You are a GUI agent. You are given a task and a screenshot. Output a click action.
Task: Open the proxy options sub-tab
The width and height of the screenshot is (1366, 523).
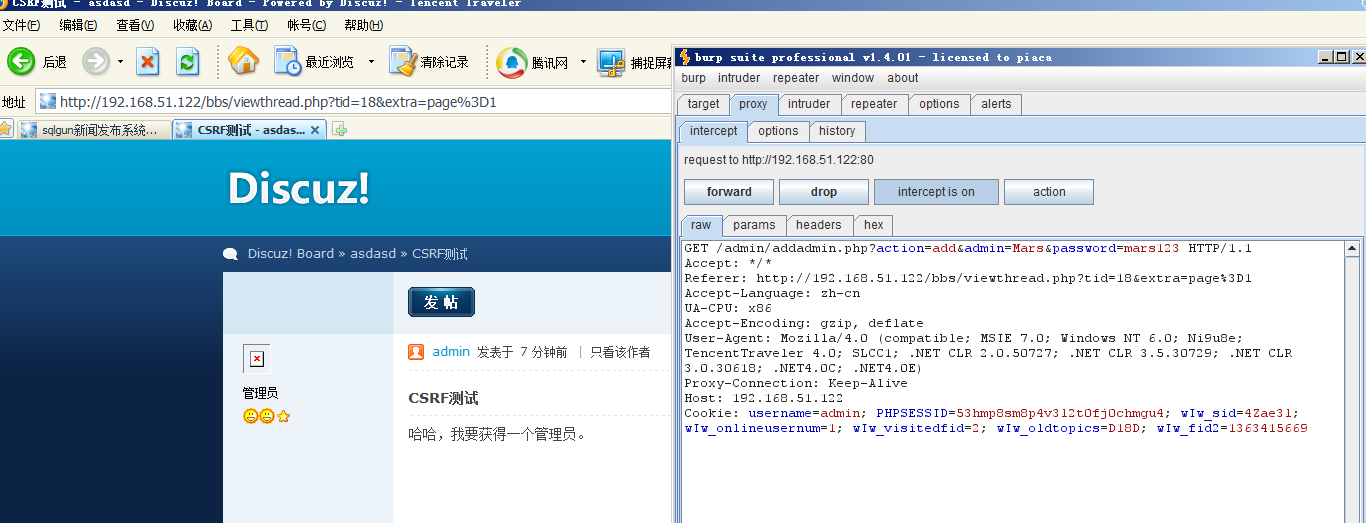pyautogui.click(x=778, y=131)
